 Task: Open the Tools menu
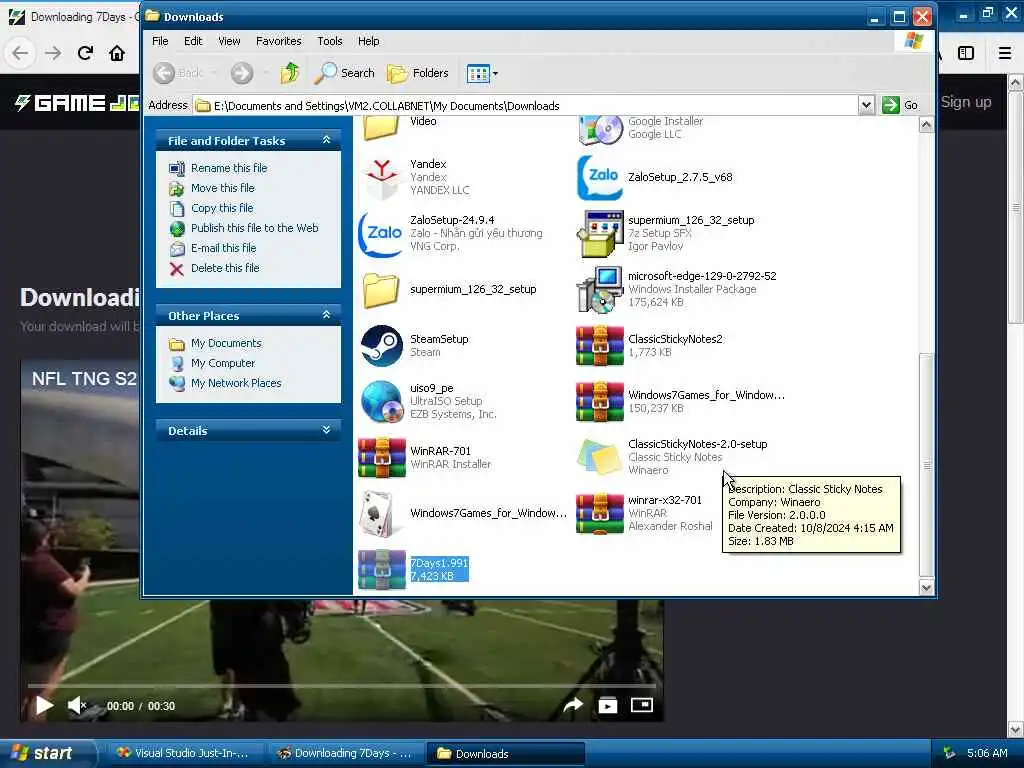click(330, 41)
